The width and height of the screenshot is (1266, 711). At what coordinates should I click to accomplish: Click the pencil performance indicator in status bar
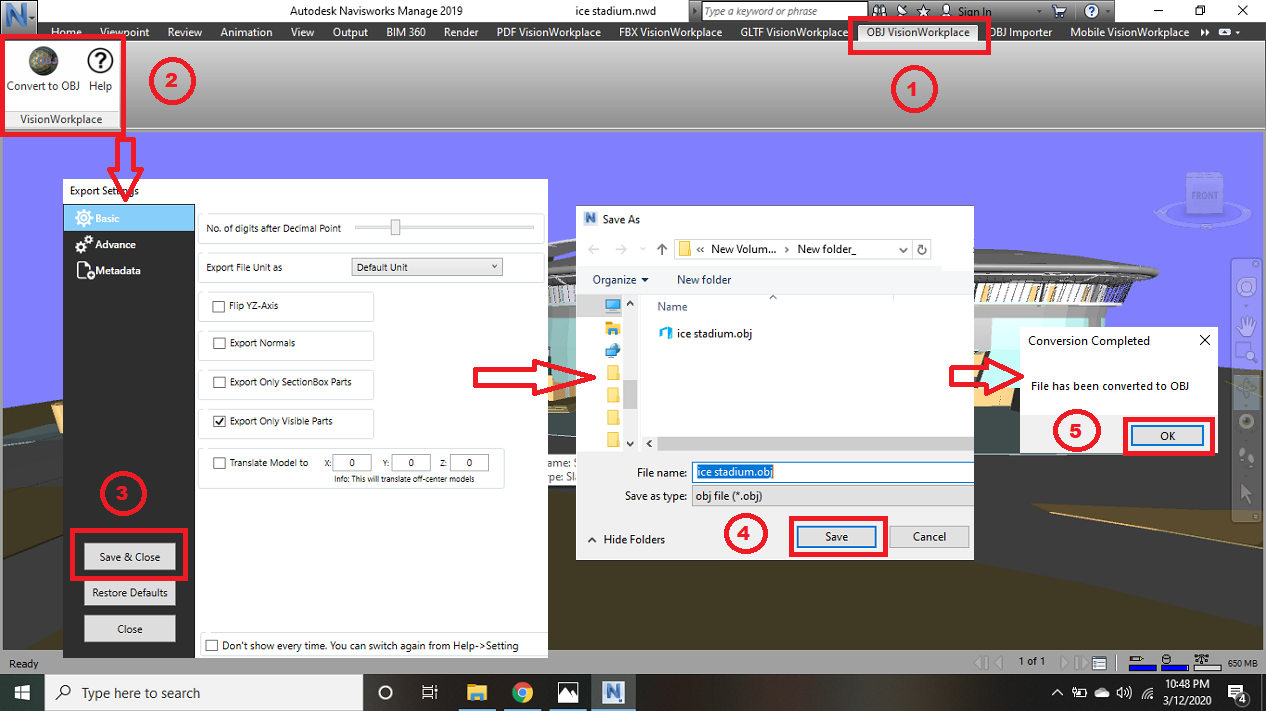pyautogui.click(x=1142, y=662)
